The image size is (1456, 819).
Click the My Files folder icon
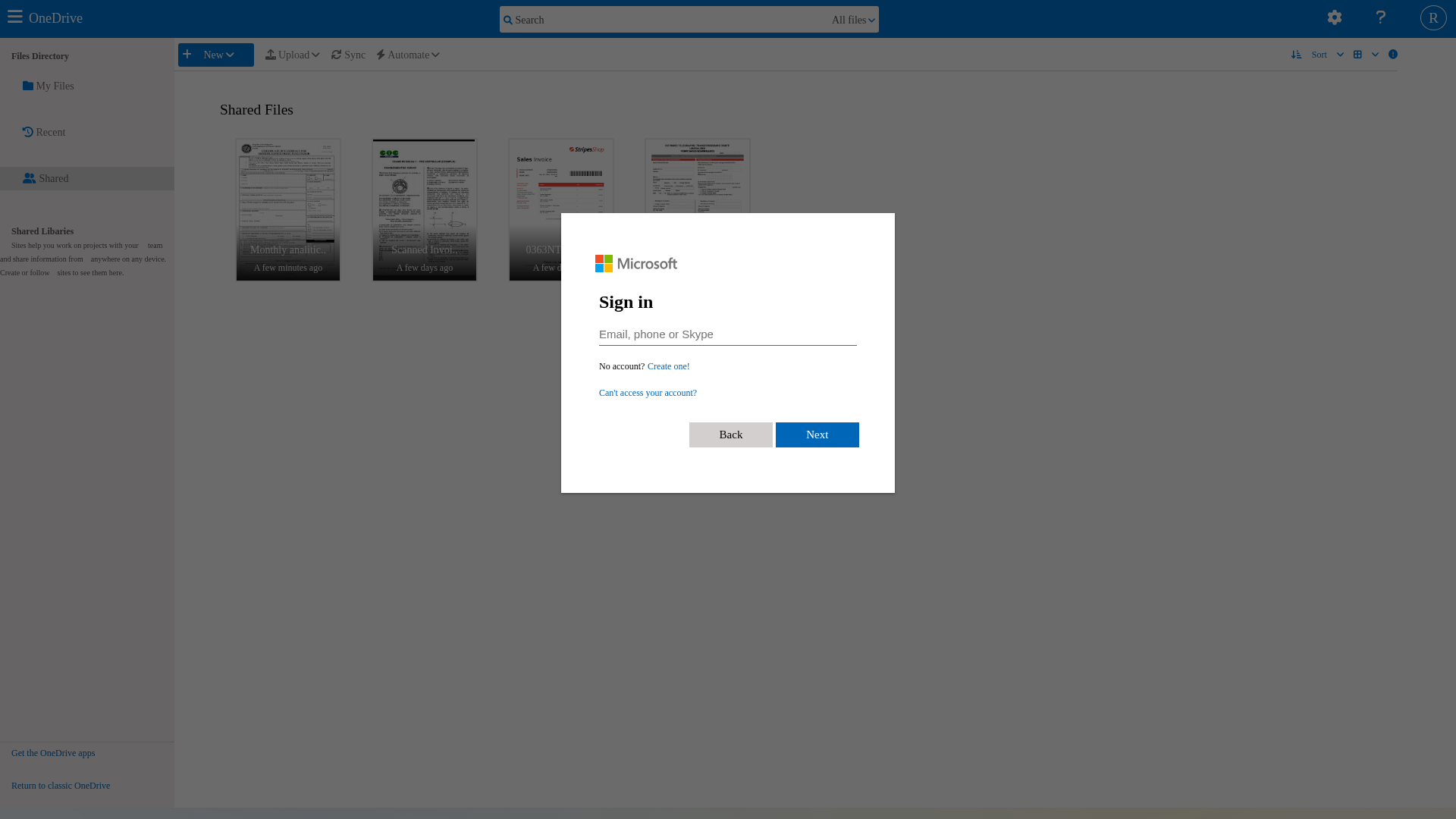pos(28,86)
